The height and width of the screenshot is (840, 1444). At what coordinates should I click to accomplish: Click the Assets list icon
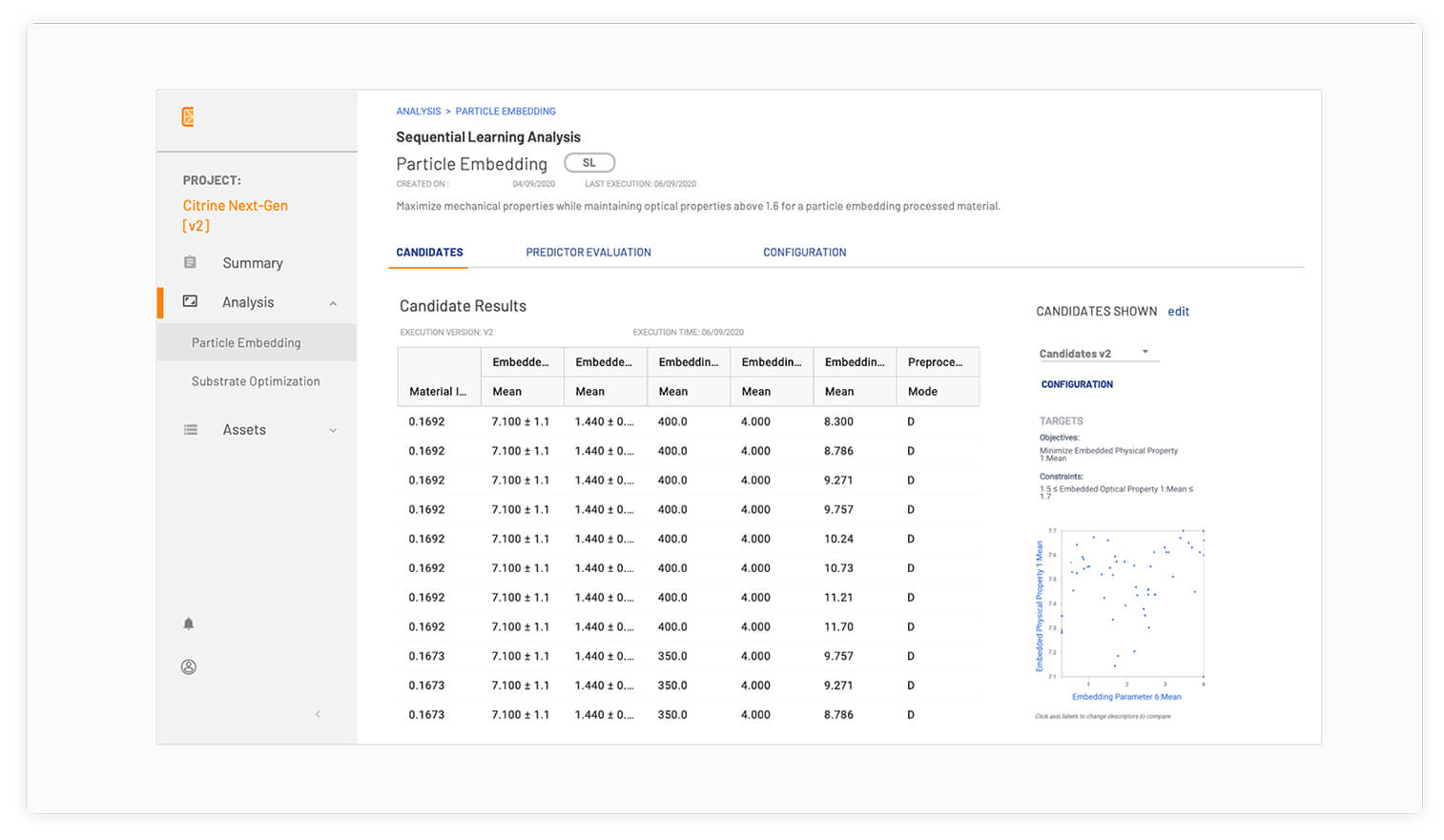point(191,430)
